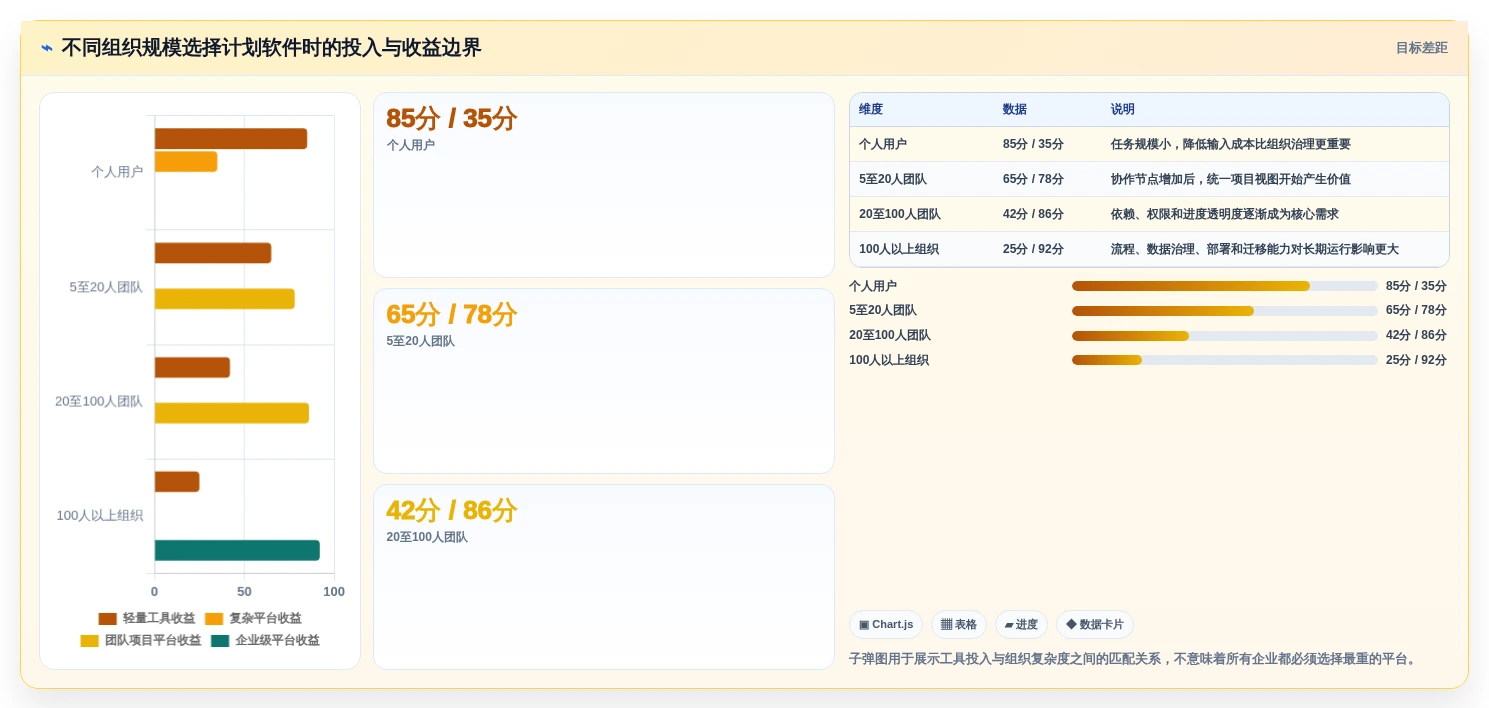The height and width of the screenshot is (708, 1489).
Task: Click the description about 依赖、权限和进度透明度
Action: (1225, 214)
